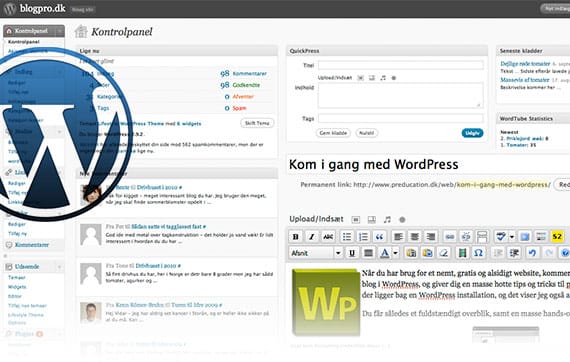Switch editor to fullscreen mode
The image size is (570, 362).
pyautogui.click(x=525, y=237)
